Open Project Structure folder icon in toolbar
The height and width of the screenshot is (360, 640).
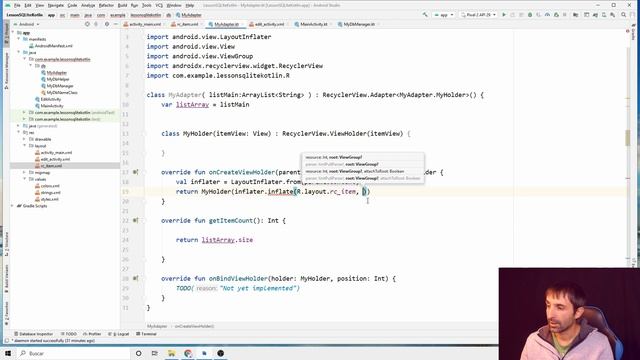pos(576,15)
